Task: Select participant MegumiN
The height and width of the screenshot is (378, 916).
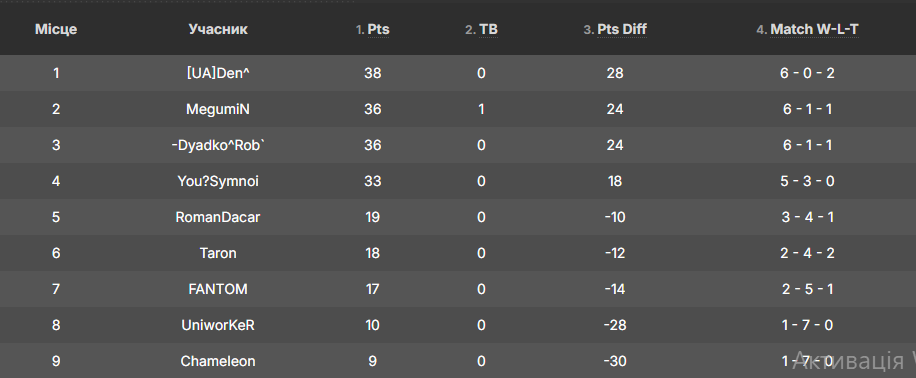Action: tap(218, 109)
